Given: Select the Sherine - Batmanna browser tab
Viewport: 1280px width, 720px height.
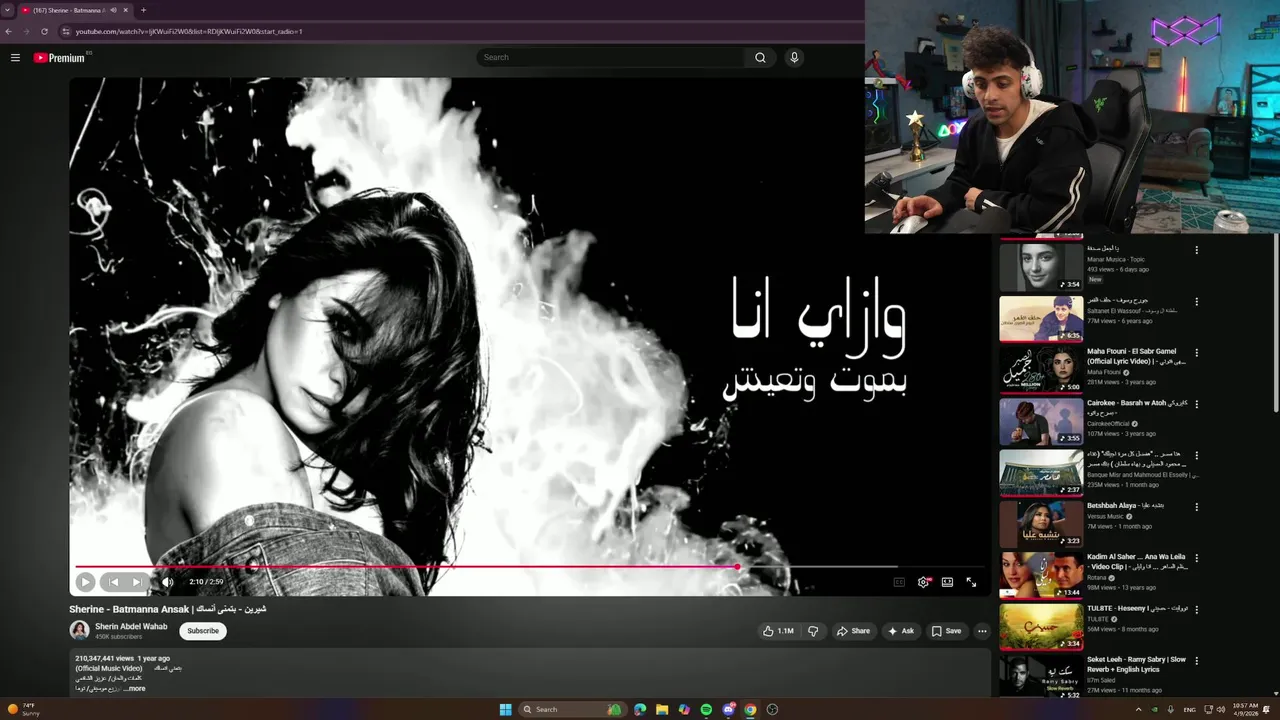Looking at the screenshot, I should 68,10.
